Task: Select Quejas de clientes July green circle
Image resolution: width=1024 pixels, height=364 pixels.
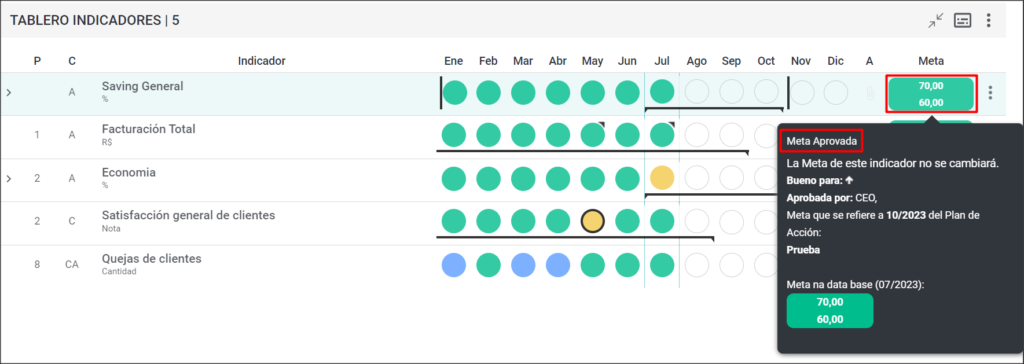Action: coord(662,265)
